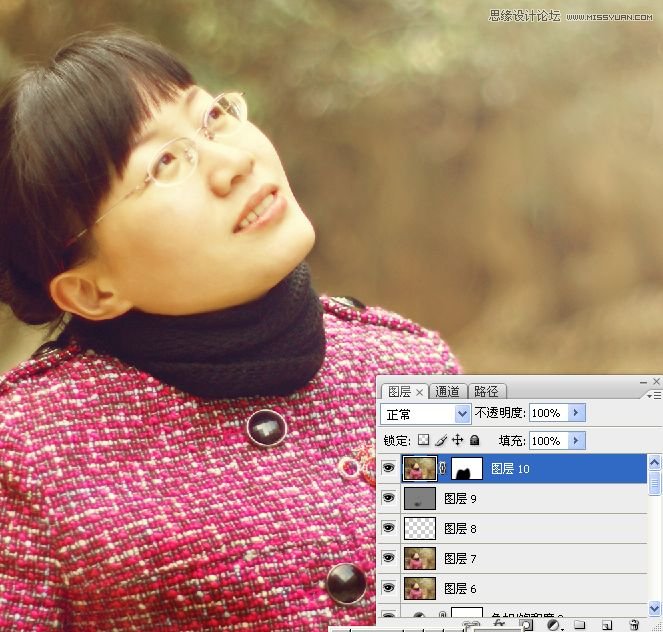Click the layers list scrollbar thumb

pos(654,483)
